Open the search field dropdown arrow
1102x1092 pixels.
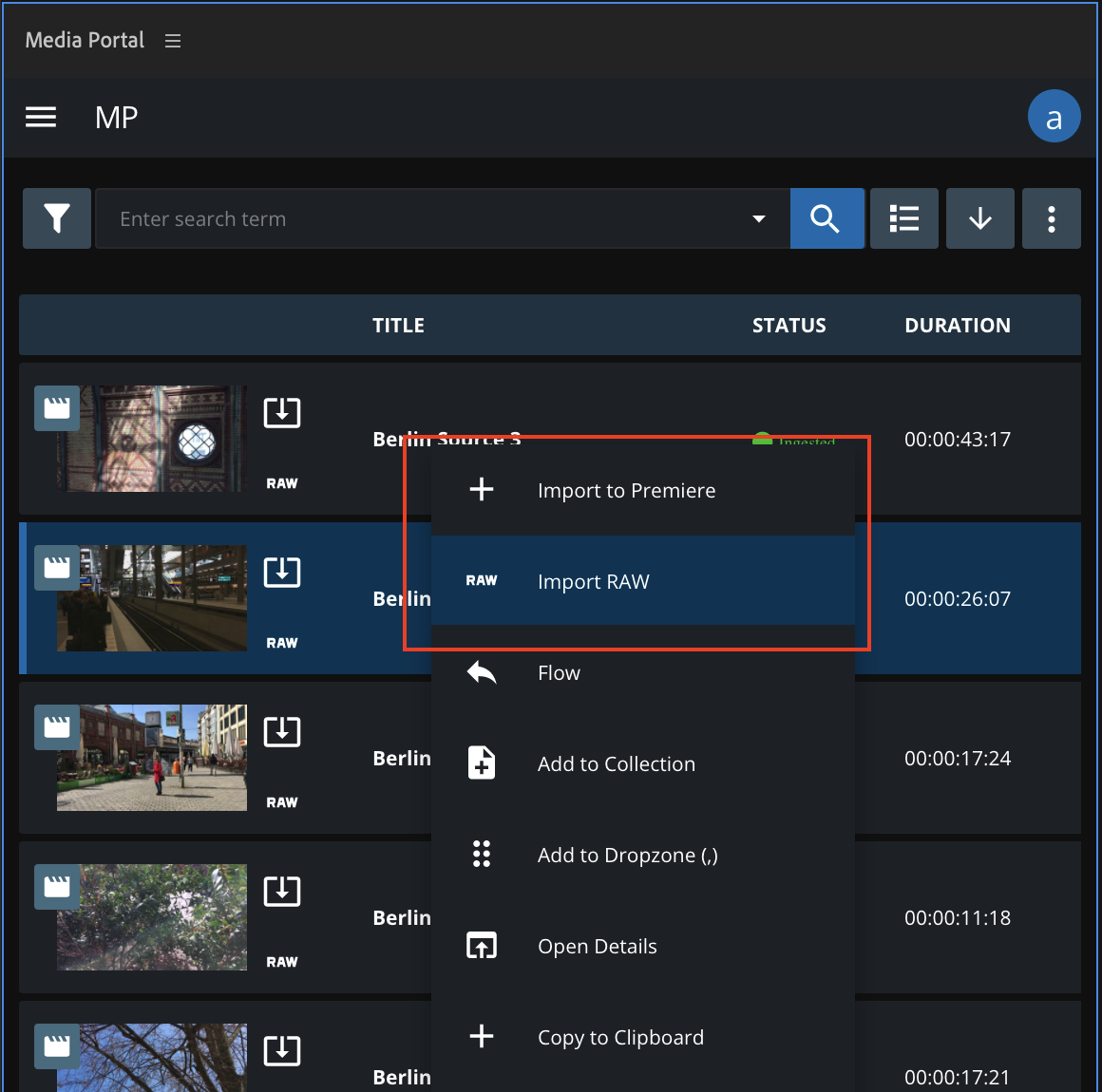pyautogui.click(x=757, y=218)
